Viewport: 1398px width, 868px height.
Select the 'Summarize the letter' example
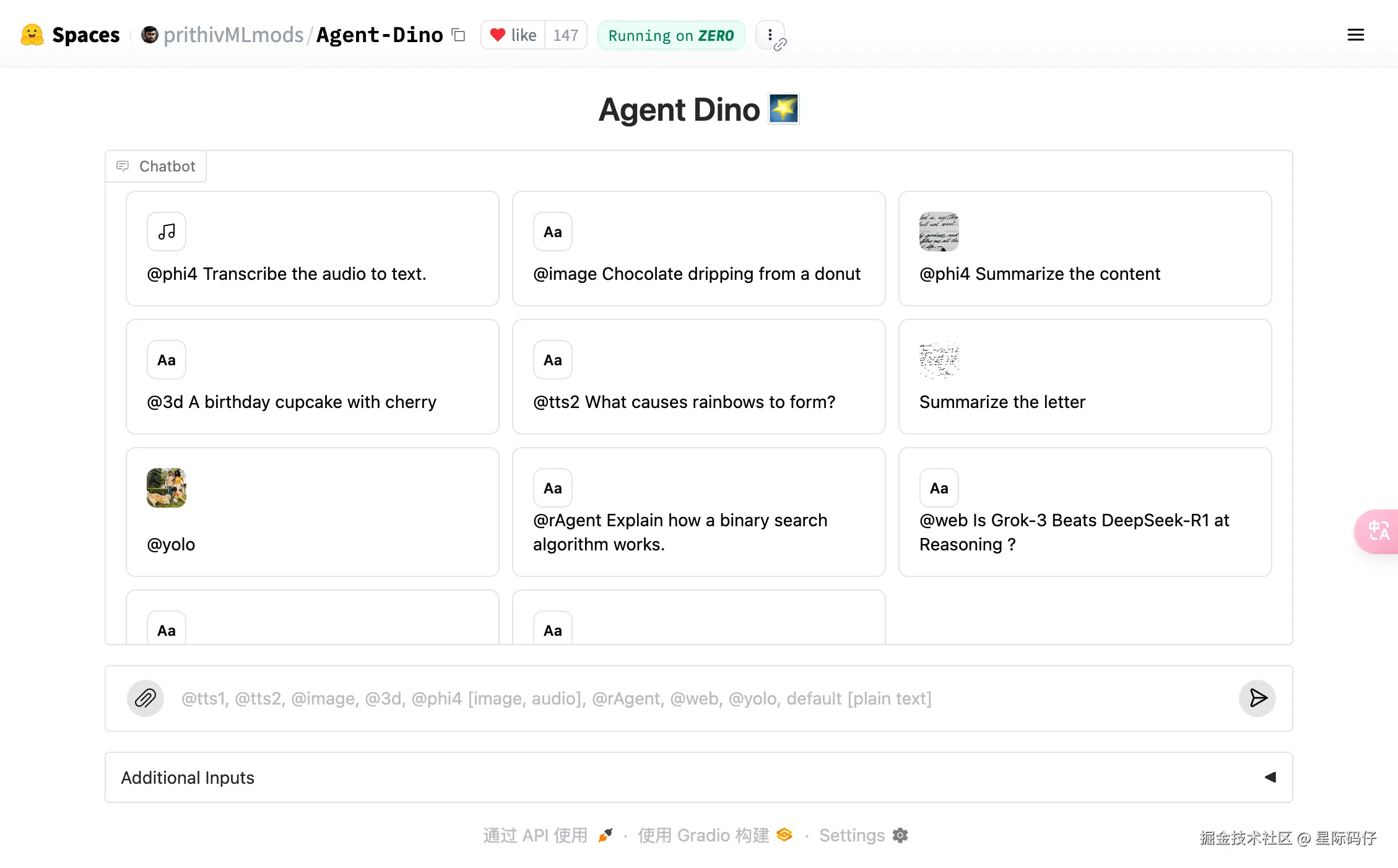(x=1085, y=377)
